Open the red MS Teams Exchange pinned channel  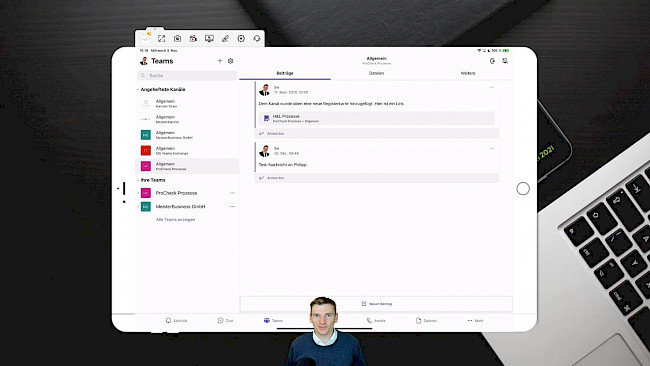(187, 150)
